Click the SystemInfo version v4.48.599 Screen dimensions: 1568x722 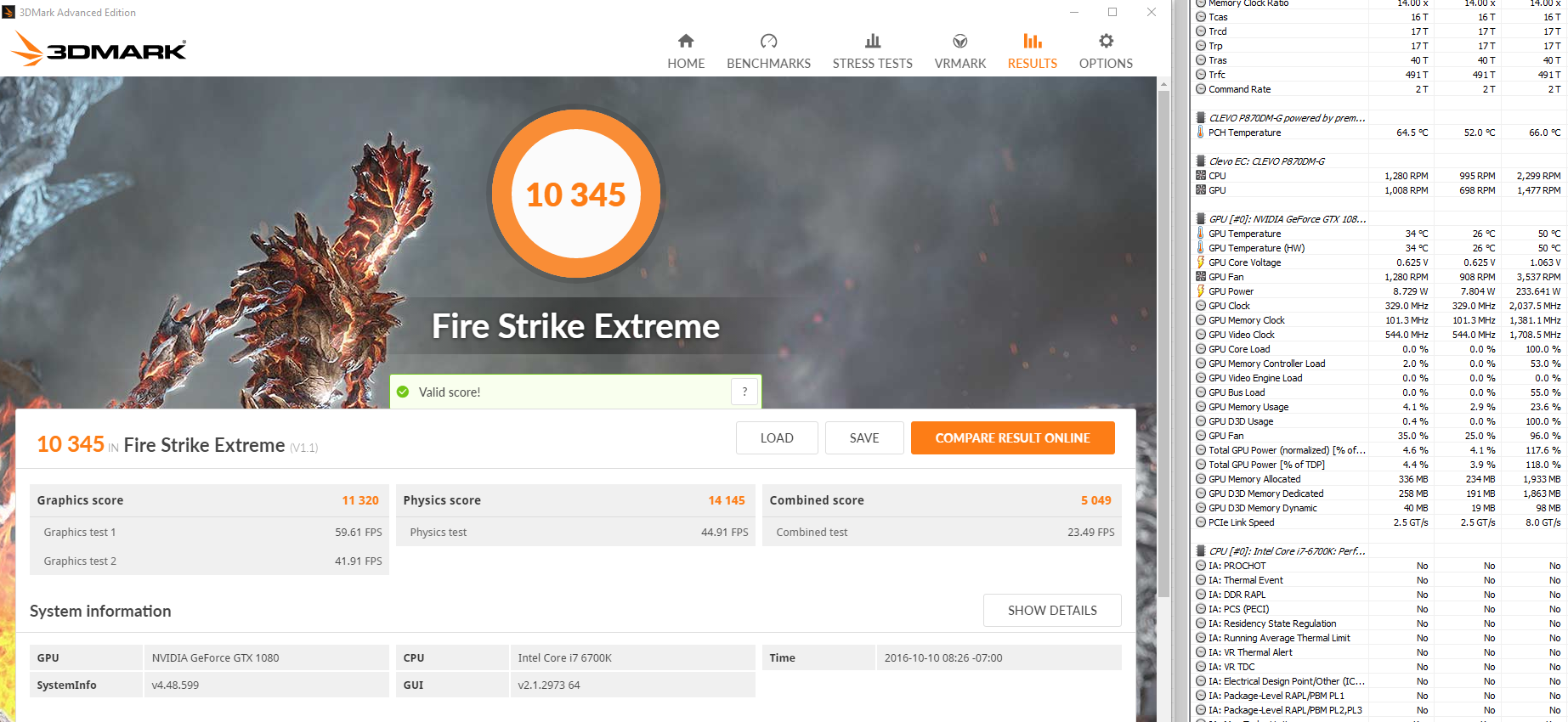(x=175, y=685)
